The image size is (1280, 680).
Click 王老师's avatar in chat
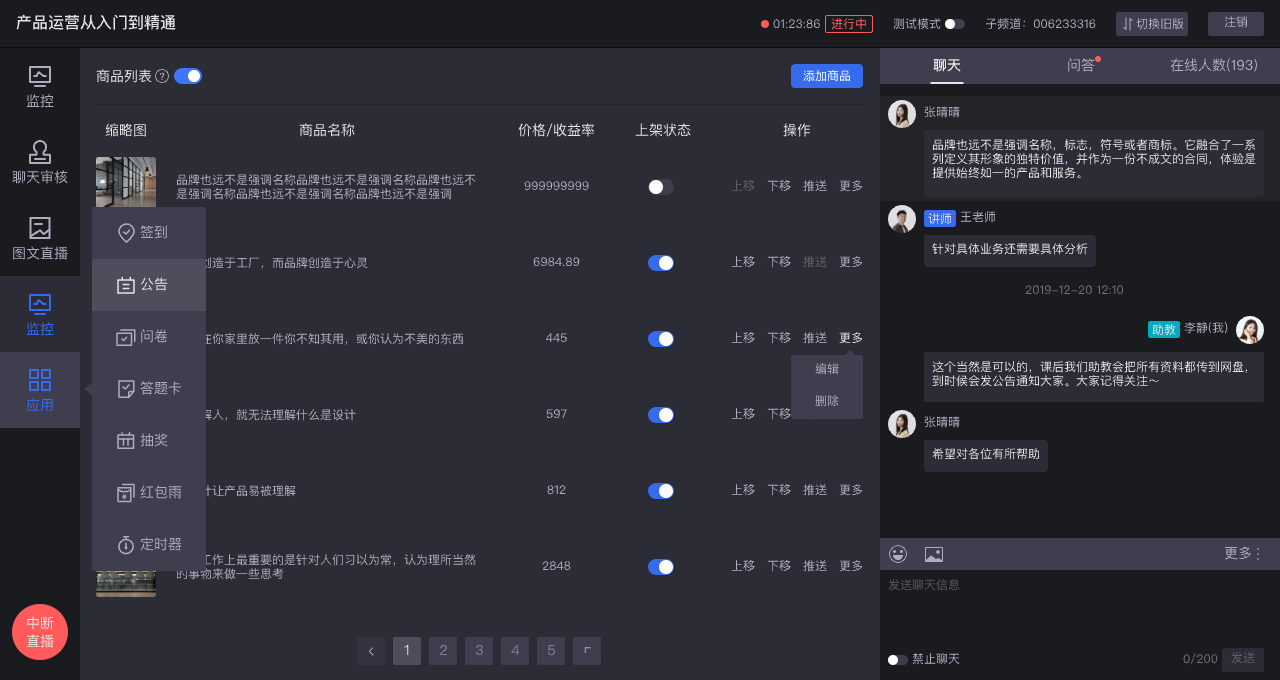coord(902,219)
